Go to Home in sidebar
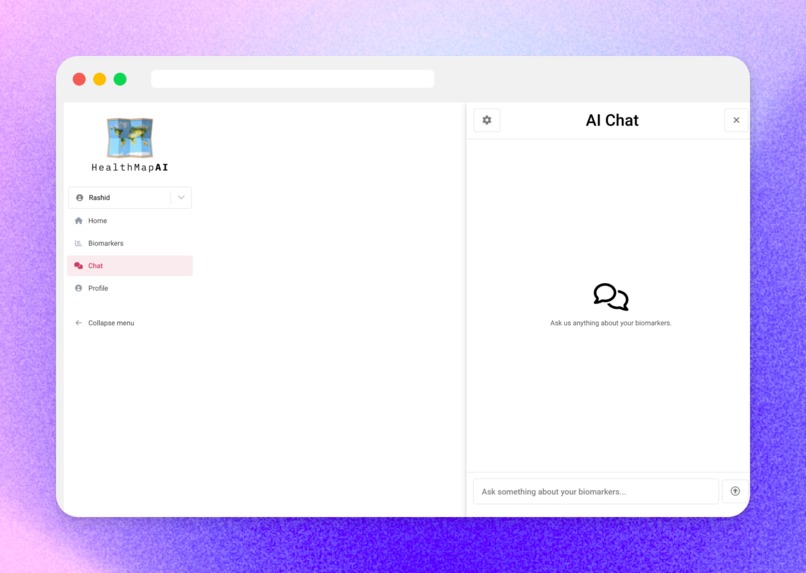 (130, 220)
